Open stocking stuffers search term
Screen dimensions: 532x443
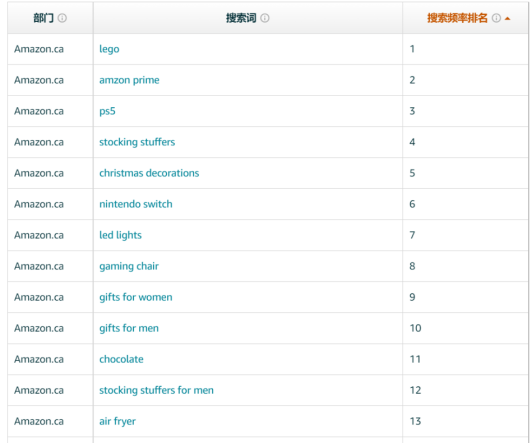(x=137, y=142)
